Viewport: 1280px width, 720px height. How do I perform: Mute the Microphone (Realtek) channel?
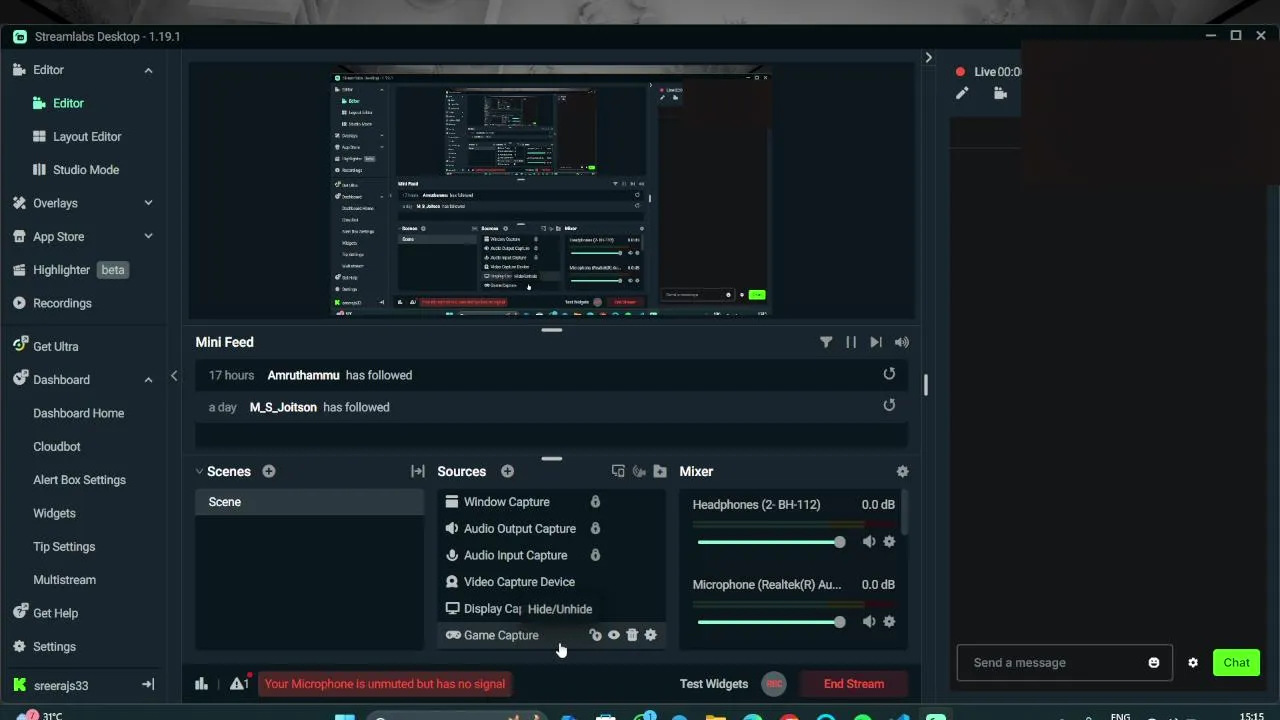tap(869, 621)
